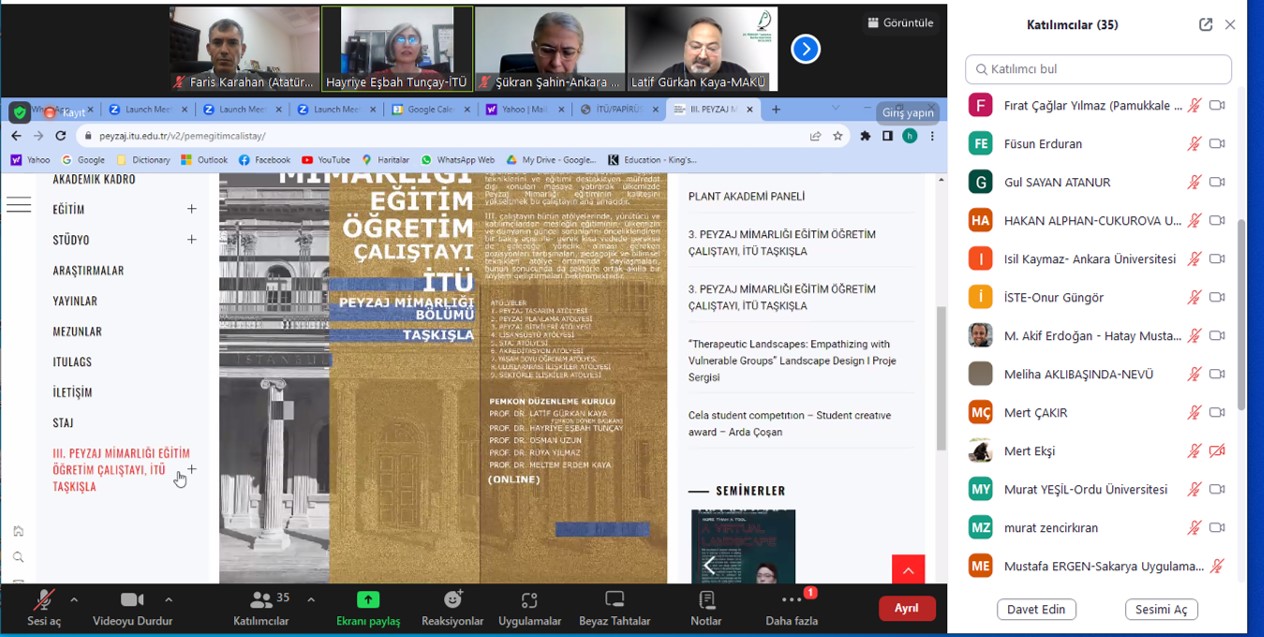Screen dimensions: 1264x637
Task: Open the Uygulamalar apps icon
Action: click(x=529, y=600)
